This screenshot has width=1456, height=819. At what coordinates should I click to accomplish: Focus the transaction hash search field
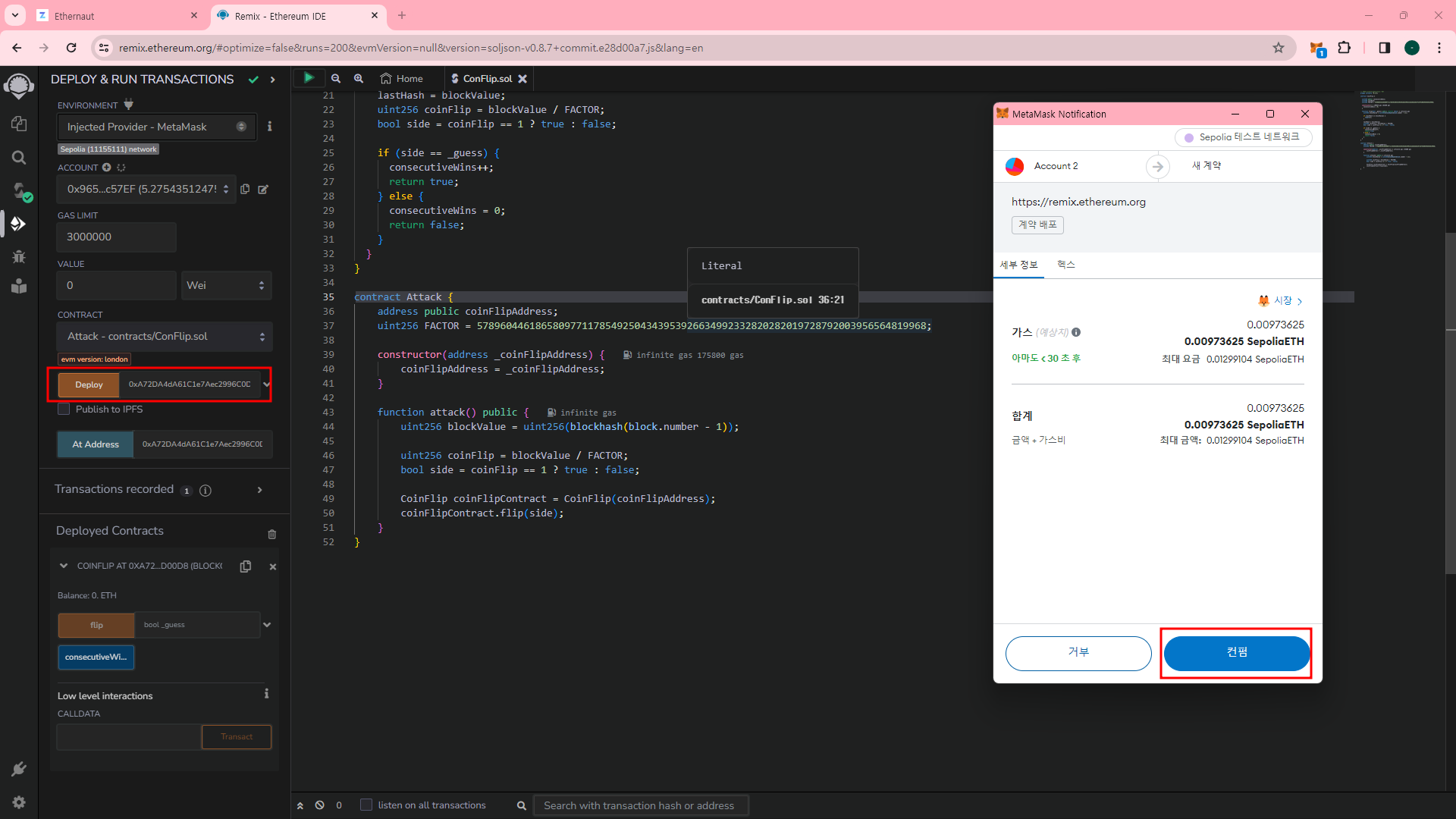642,805
